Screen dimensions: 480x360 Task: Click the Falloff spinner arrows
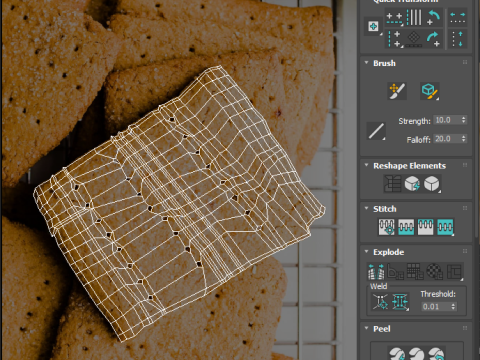pos(464,139)
